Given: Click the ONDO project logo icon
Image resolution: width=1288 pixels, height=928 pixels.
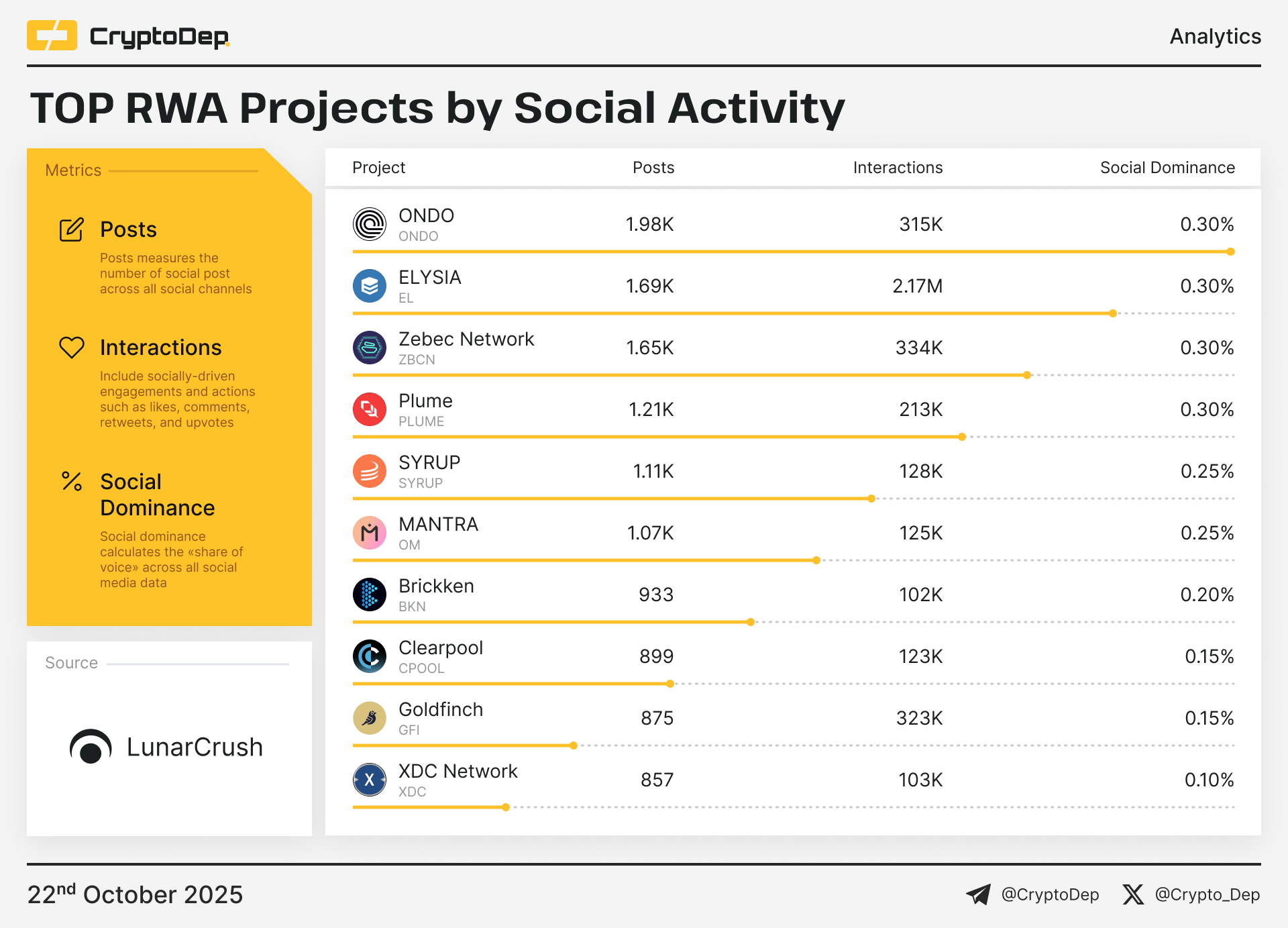Looking at the screenshot, I should tap(370, 224).
